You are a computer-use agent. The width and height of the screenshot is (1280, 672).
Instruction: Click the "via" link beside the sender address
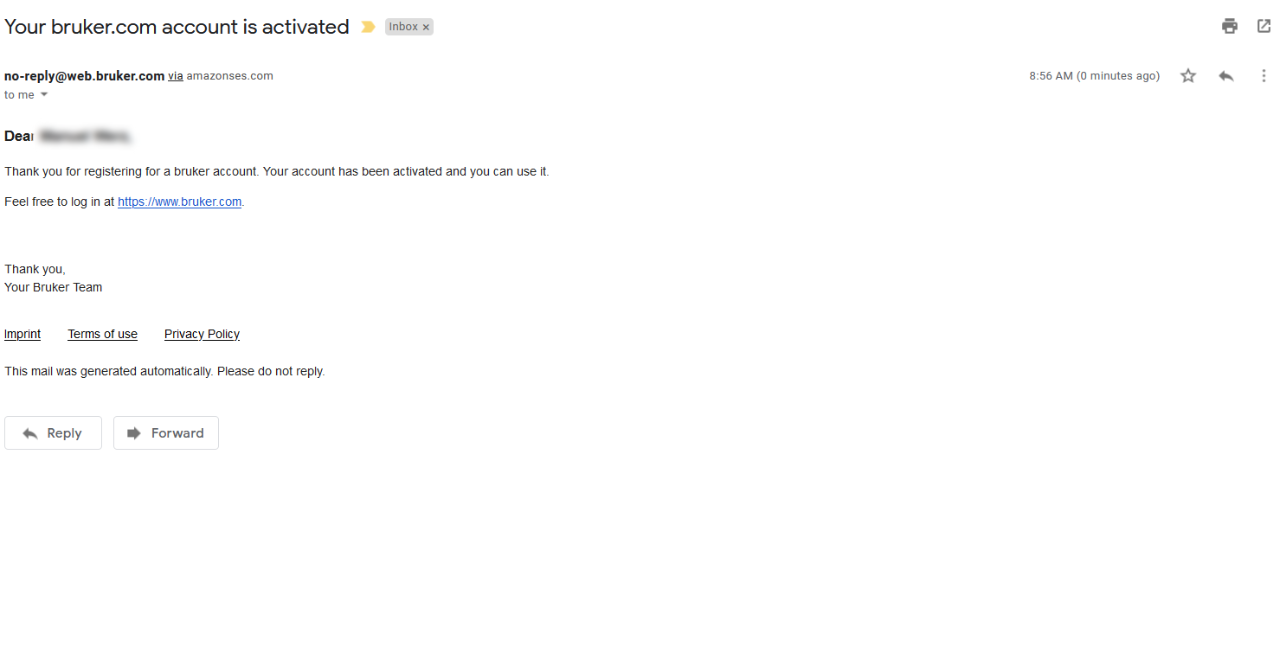(x=175, y=76)
